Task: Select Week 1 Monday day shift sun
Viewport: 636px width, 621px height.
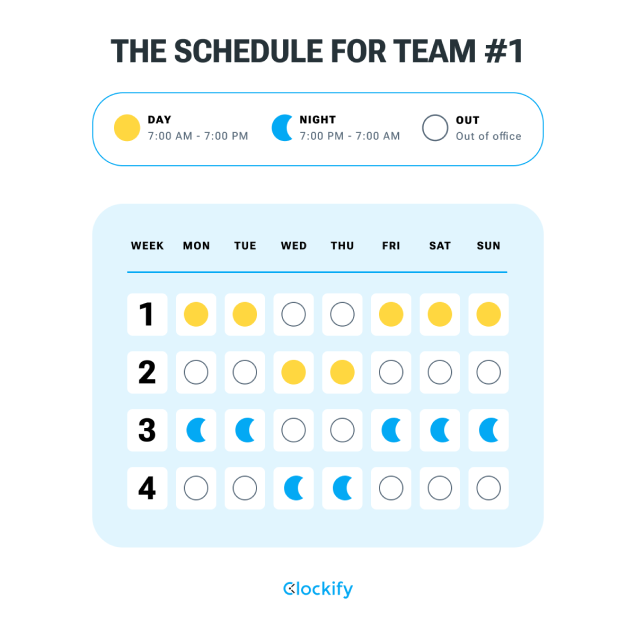Action: 196,314
